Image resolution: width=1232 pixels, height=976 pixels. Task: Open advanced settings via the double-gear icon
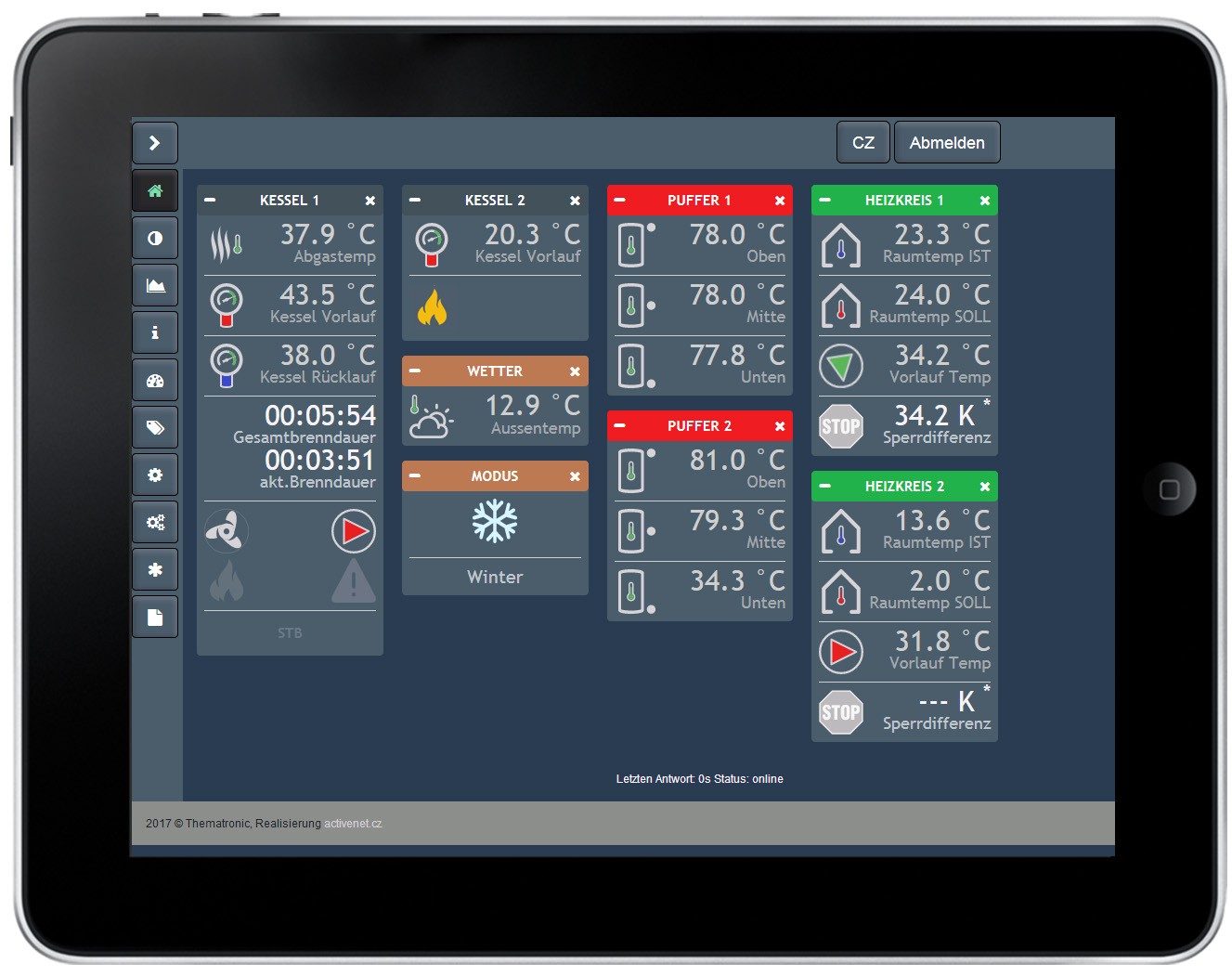(x=155, y=522)
